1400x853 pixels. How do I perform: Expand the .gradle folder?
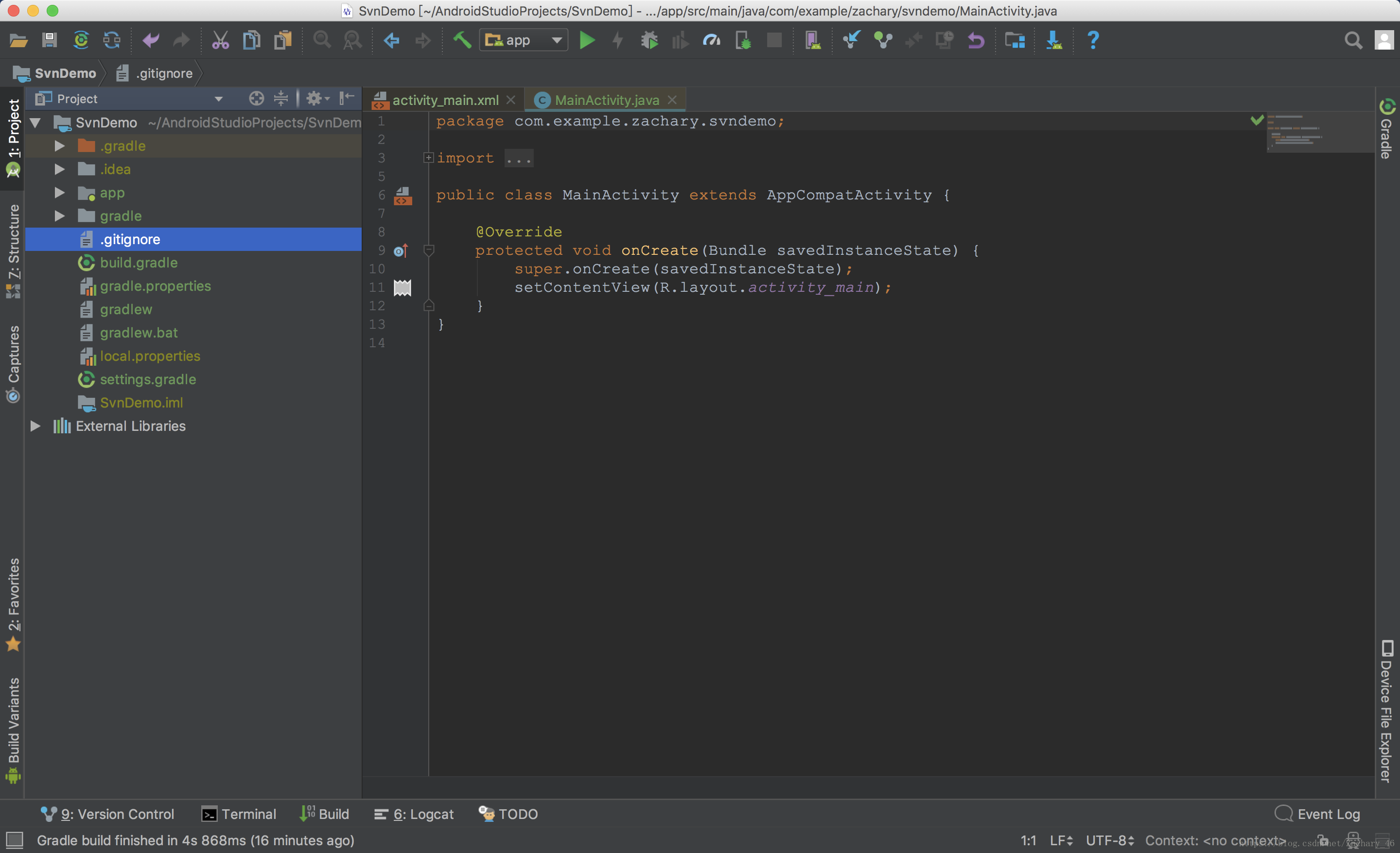coord(59,145)
